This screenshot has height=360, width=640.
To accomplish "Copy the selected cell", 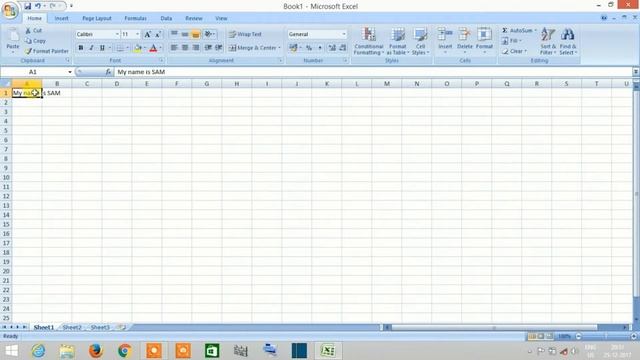I will [x=35, y=41].
